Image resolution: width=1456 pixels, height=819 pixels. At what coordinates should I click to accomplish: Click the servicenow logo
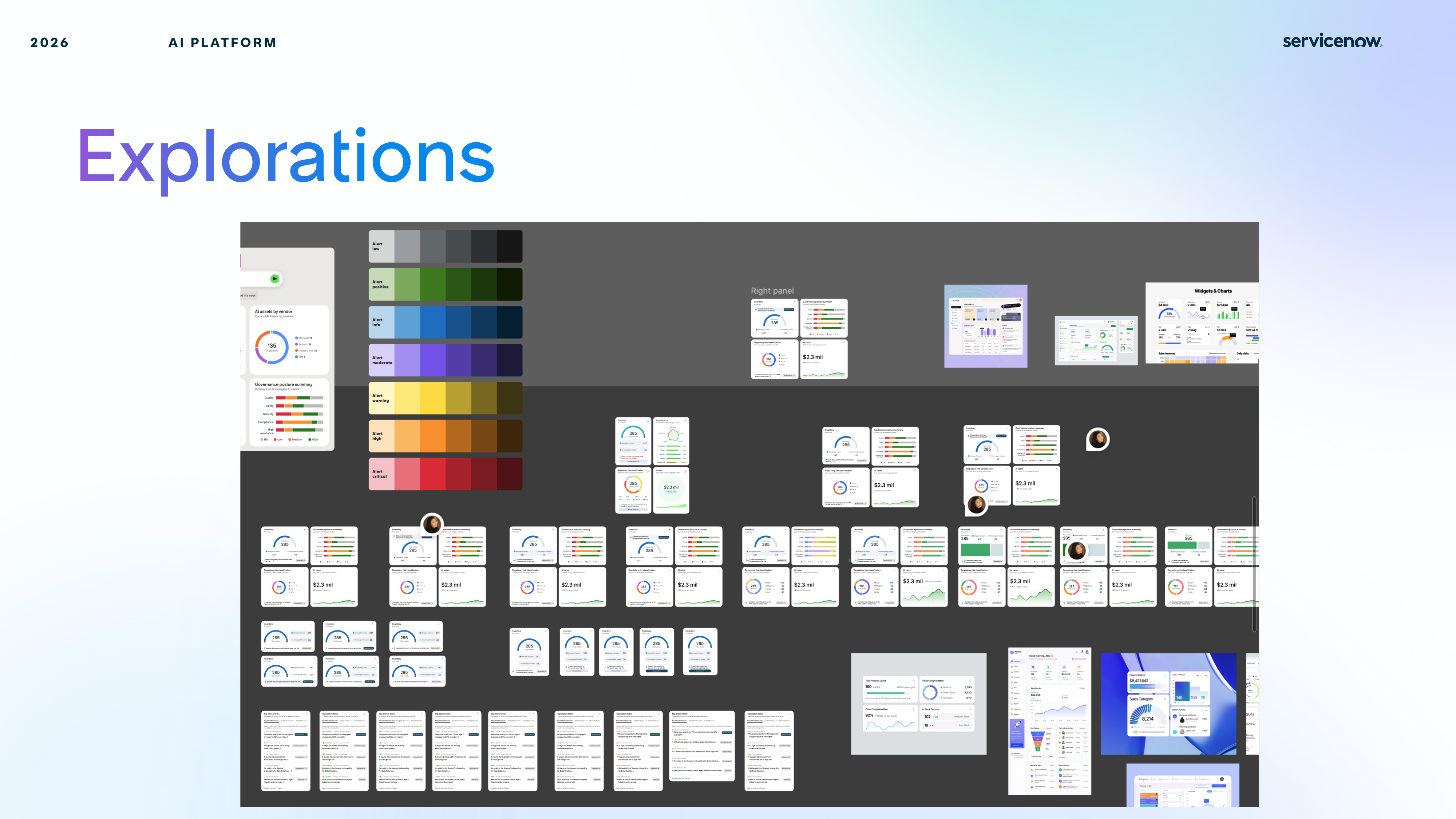coord(1332,41)
